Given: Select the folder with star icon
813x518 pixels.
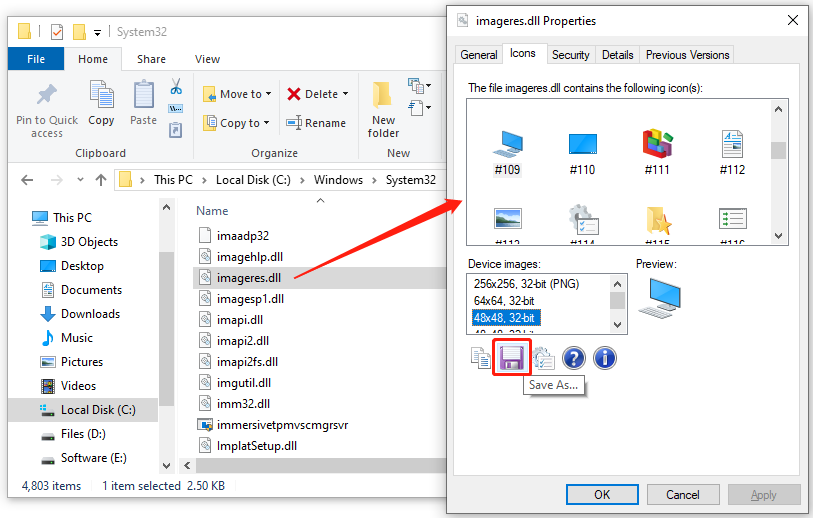Looking at the screenshot, I should coord(658,220).
